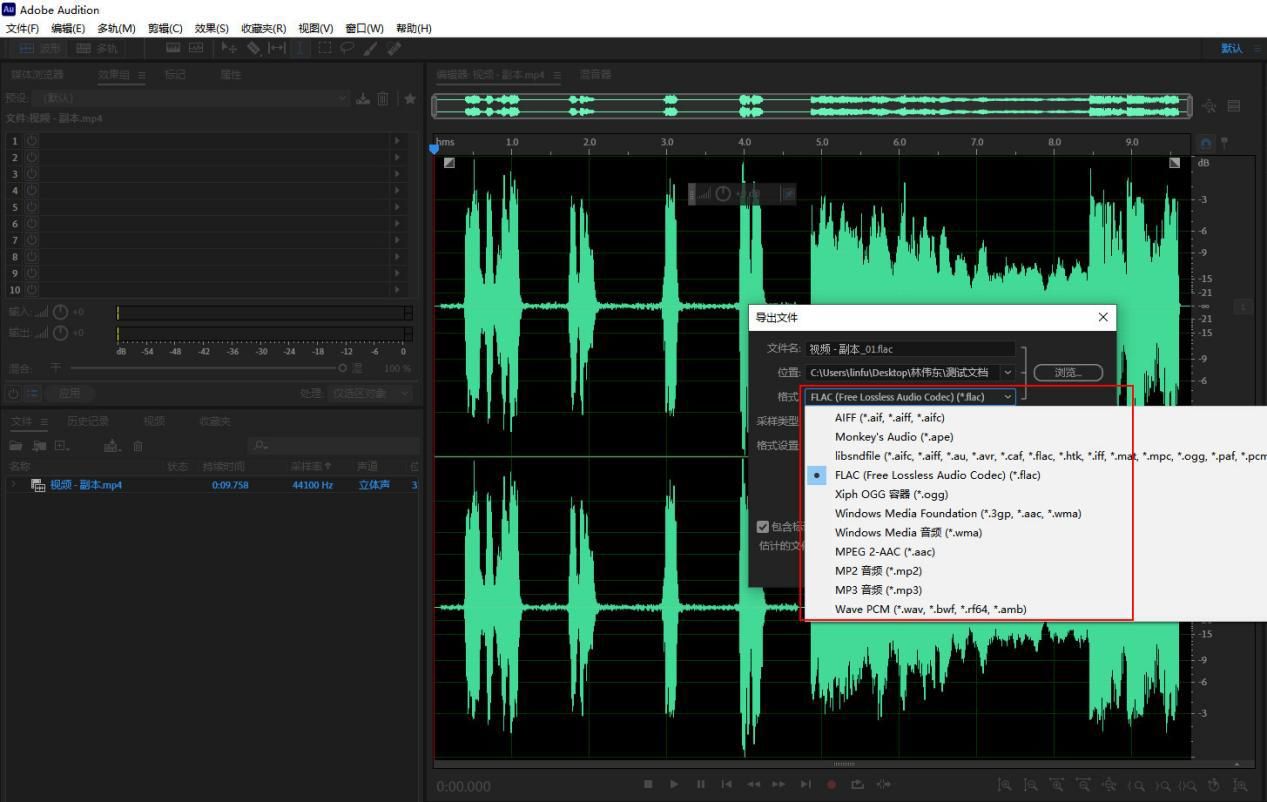Viewport: 1267px width, 802px height.
Task: Toggle include markers checkbox in export dialog
Action: [x=763, y=527]
